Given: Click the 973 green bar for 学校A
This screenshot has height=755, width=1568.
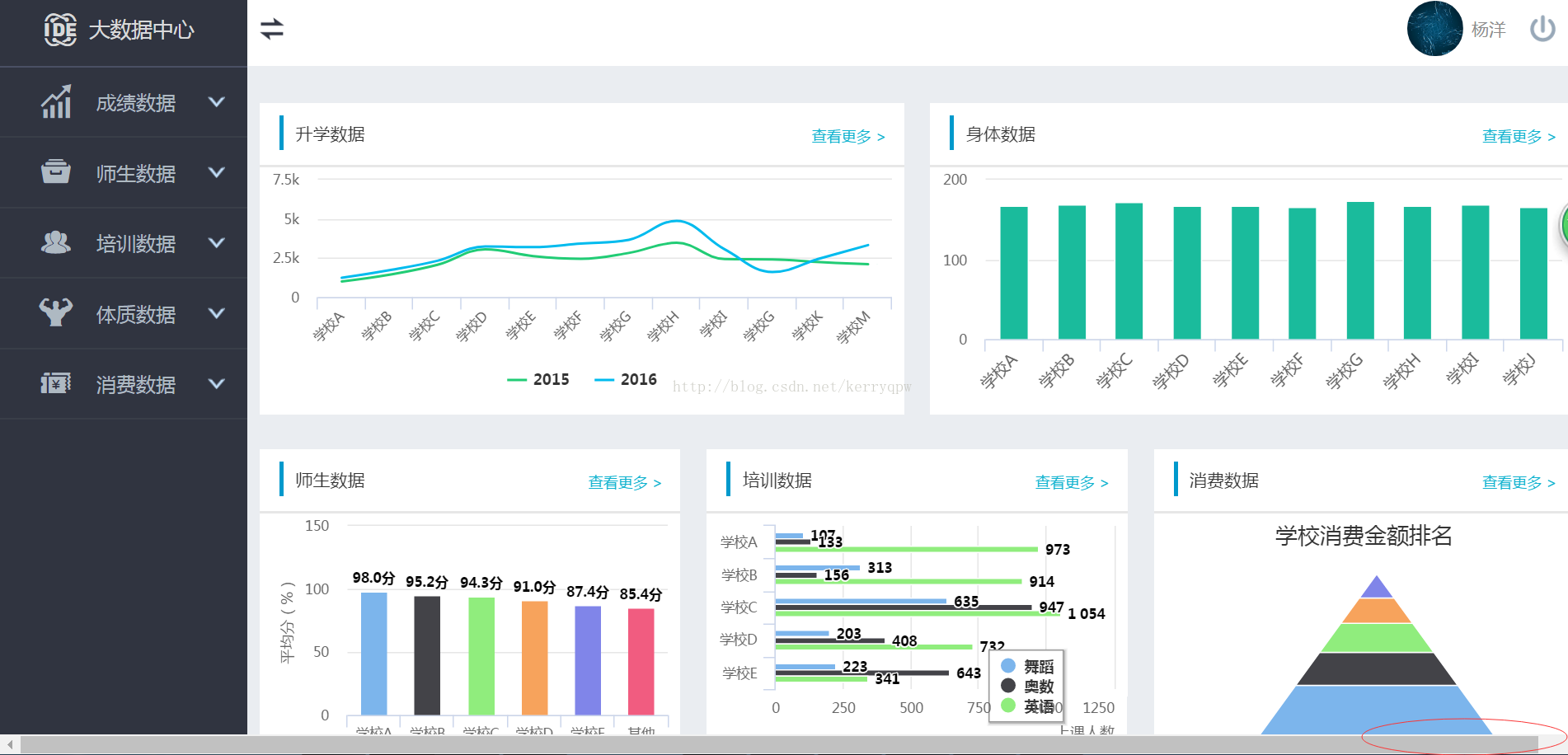Looking at the screenshot, I should click(906, 549).
